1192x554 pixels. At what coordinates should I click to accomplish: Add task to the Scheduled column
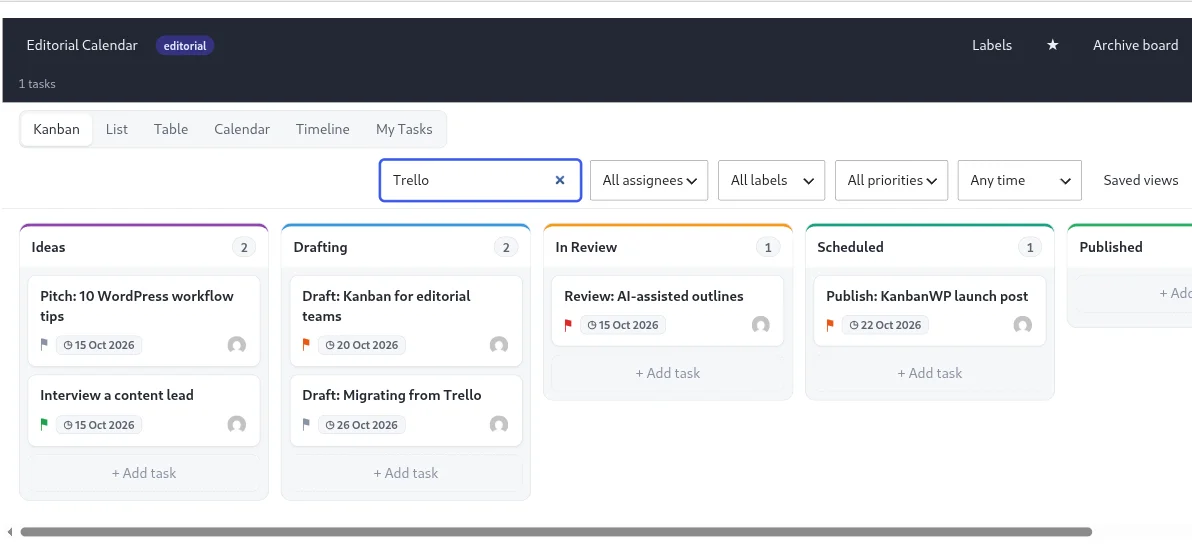930,373
